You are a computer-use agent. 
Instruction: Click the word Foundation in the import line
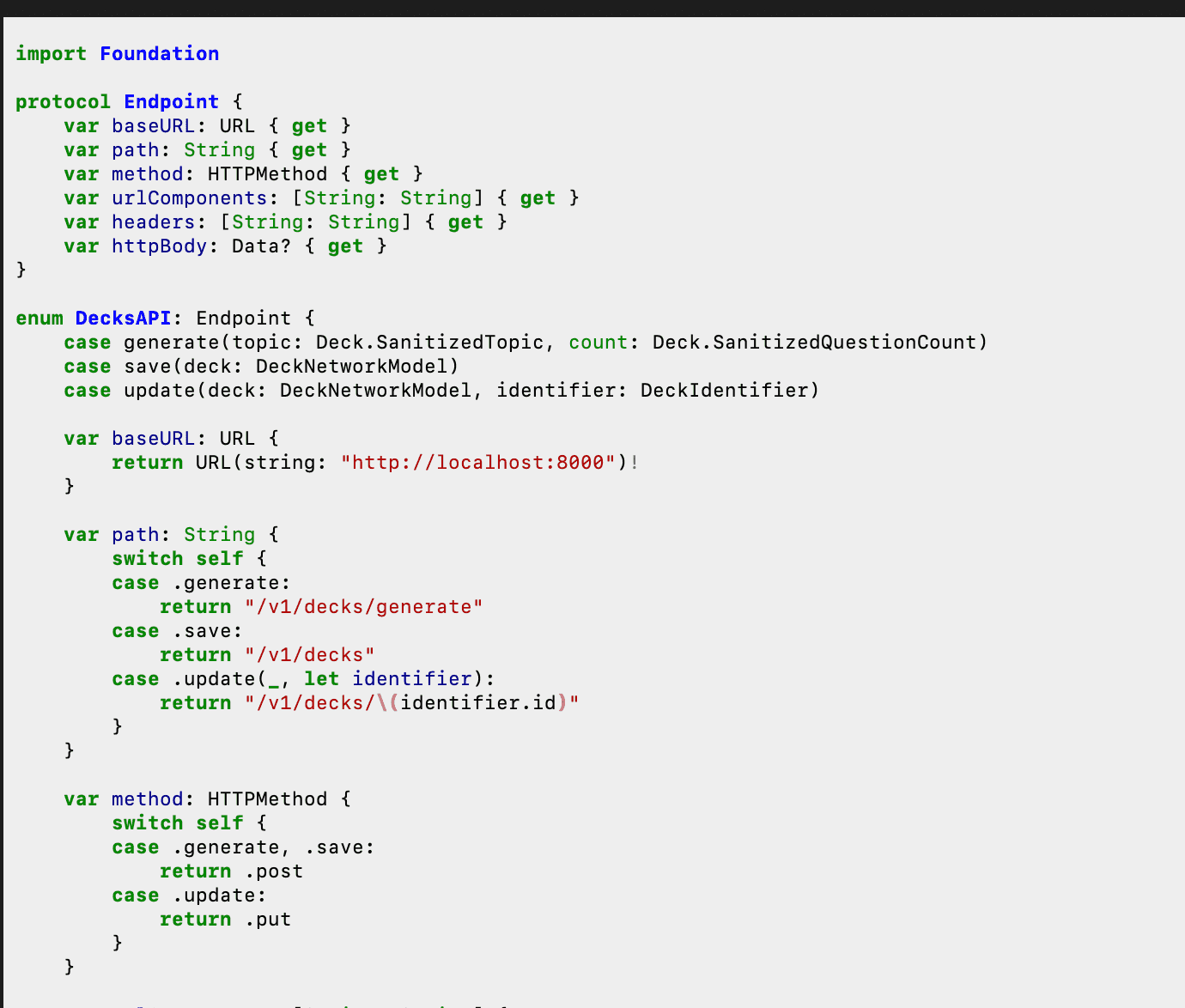(x=159, y=53)
